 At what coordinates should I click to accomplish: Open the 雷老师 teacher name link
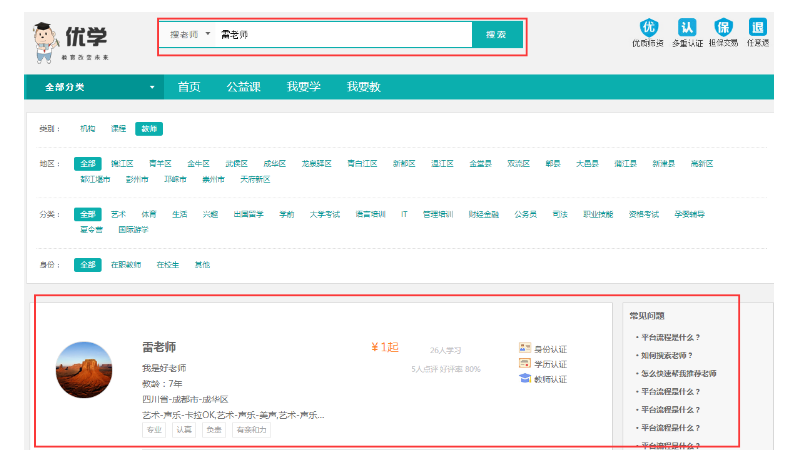159,347
